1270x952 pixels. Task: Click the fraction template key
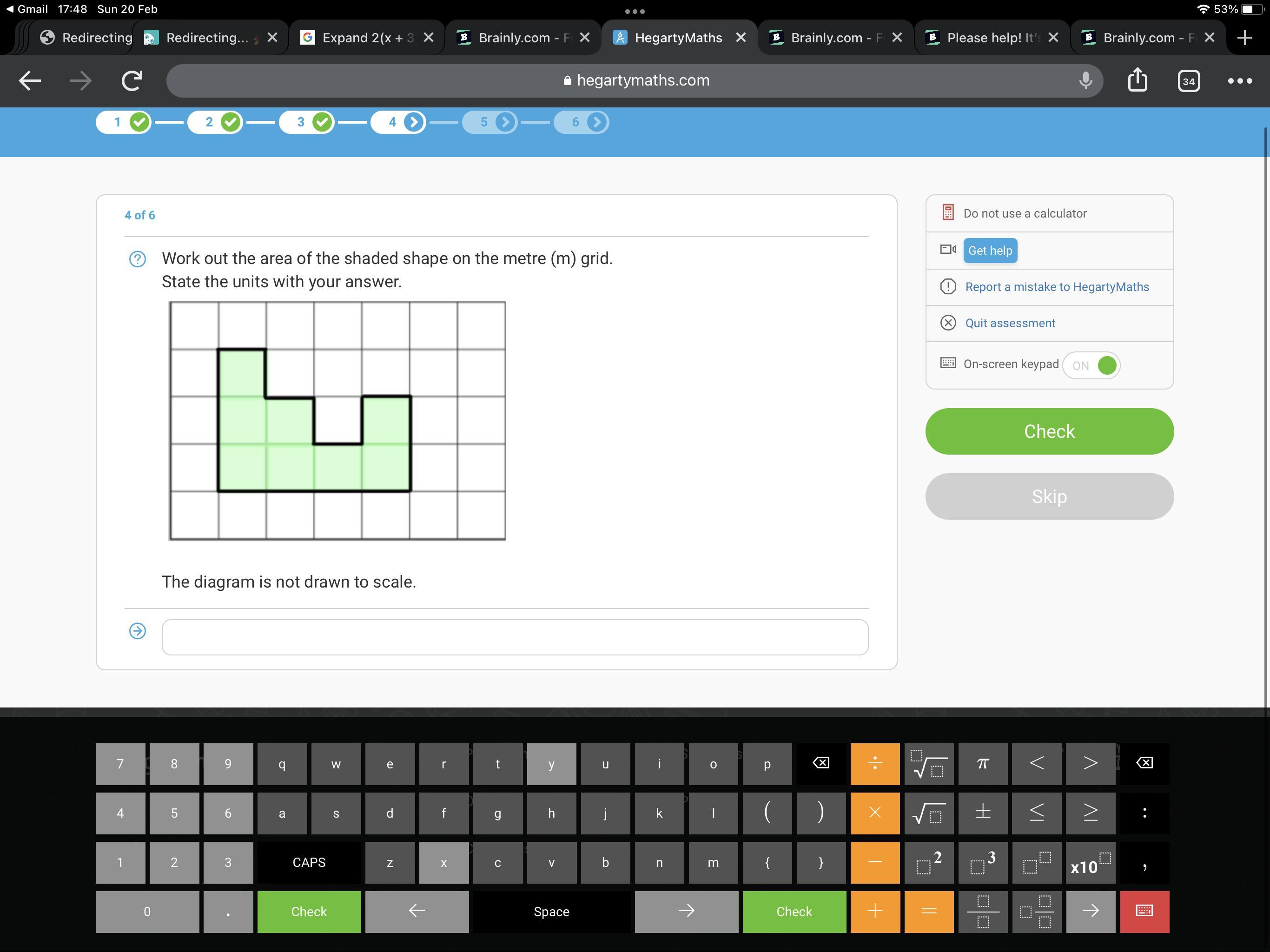pos(983,911)
